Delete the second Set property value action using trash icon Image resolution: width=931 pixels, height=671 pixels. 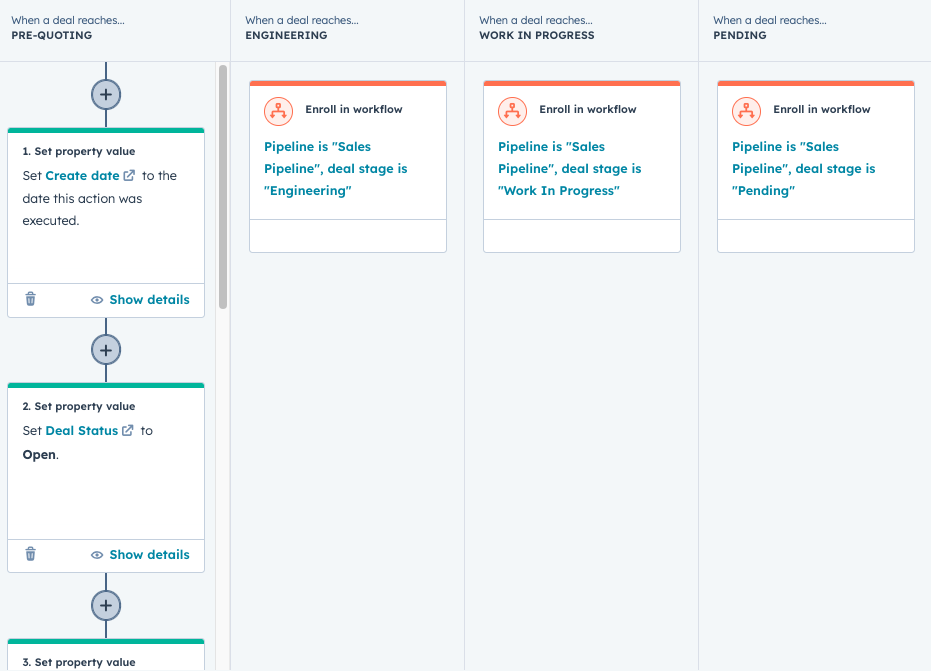tap(30, 554)
